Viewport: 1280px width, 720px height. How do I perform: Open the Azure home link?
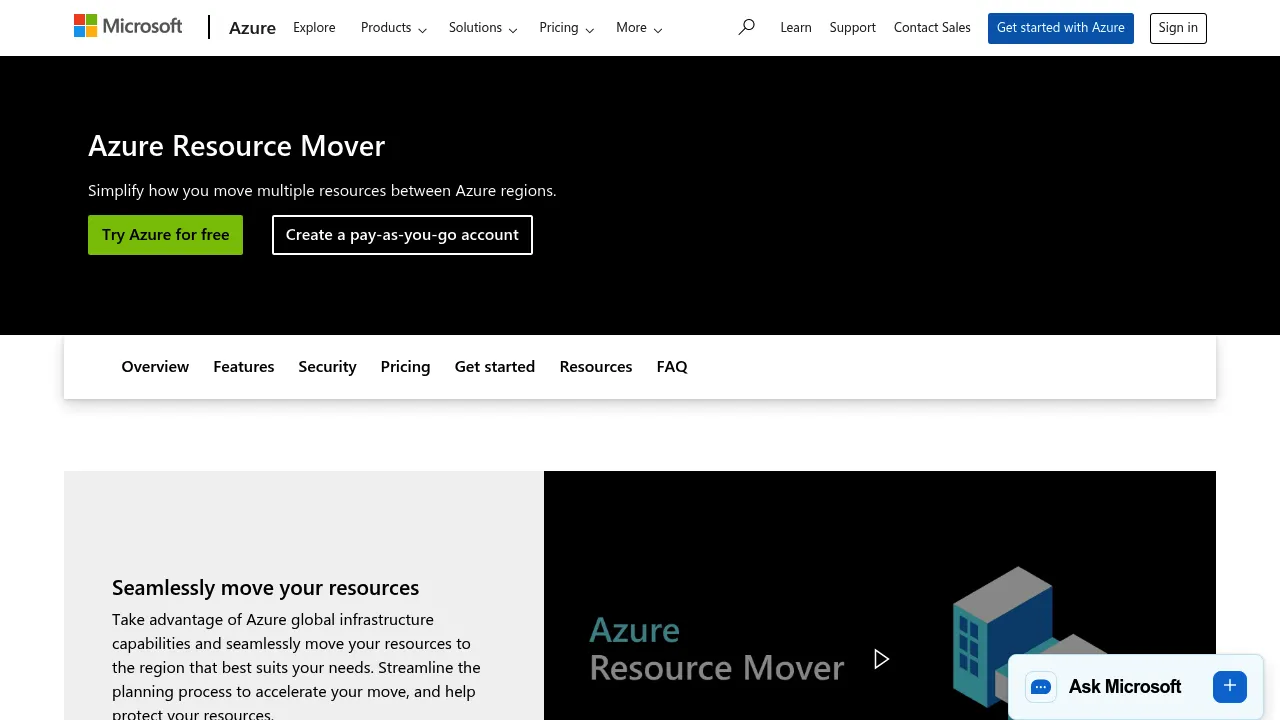tap(252, 28)
